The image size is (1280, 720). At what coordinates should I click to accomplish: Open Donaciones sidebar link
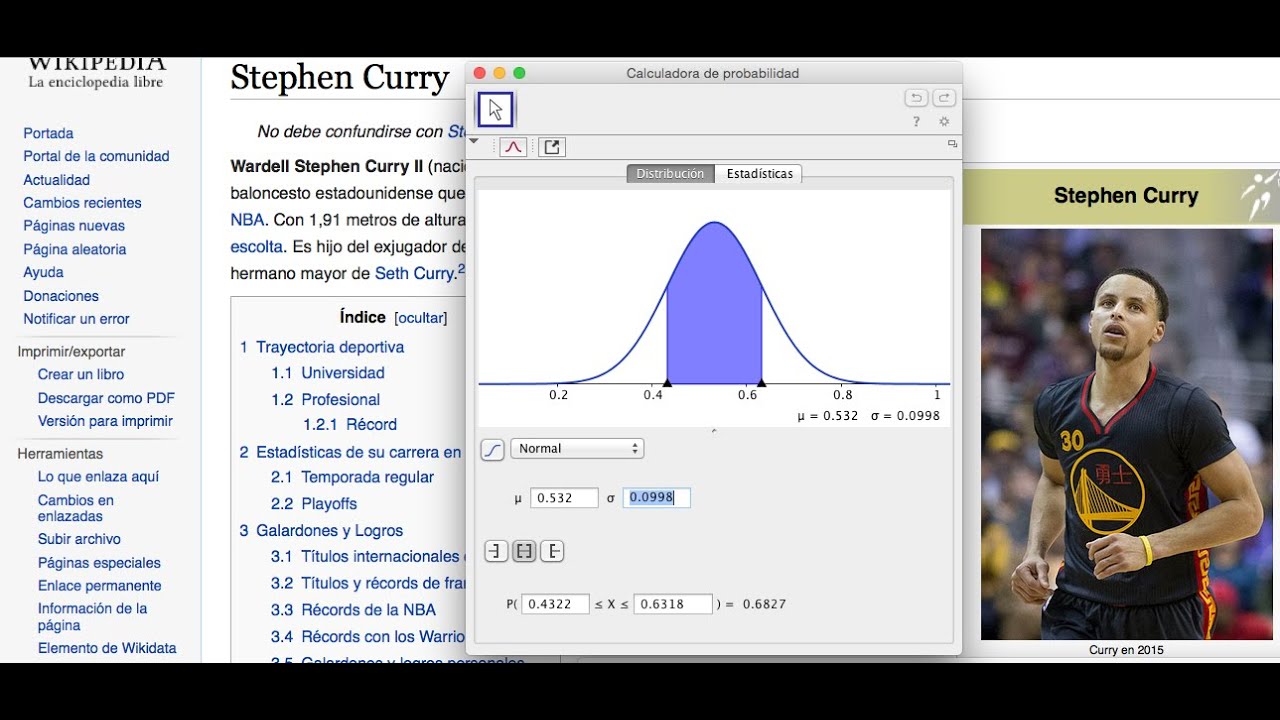coord(61,296)
